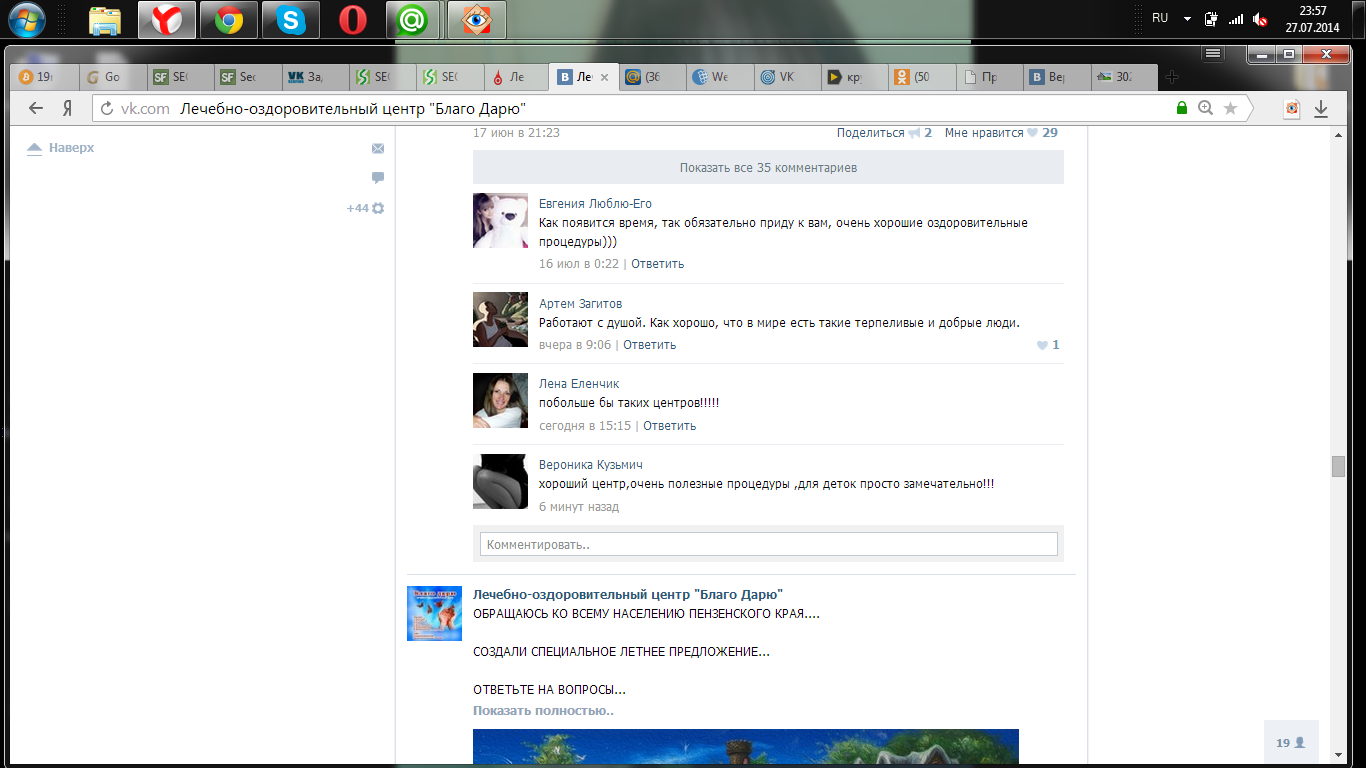Switch to the VK 'Ве' tab
The image size is (1366, 768).
(1055, 77)
